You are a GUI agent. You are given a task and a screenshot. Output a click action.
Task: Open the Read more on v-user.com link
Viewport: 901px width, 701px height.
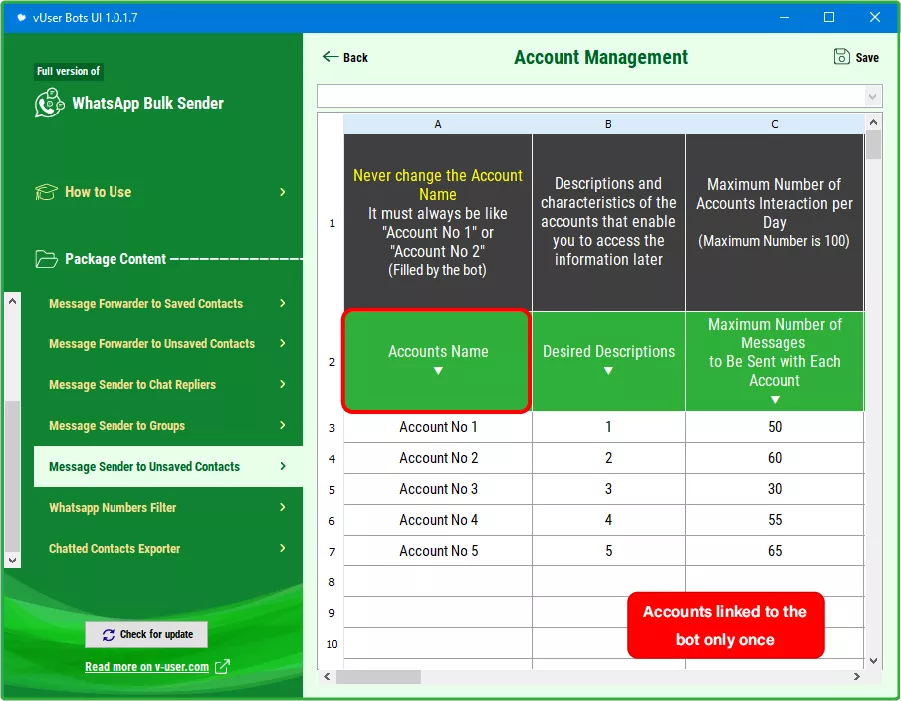click(x=147, y=667)
